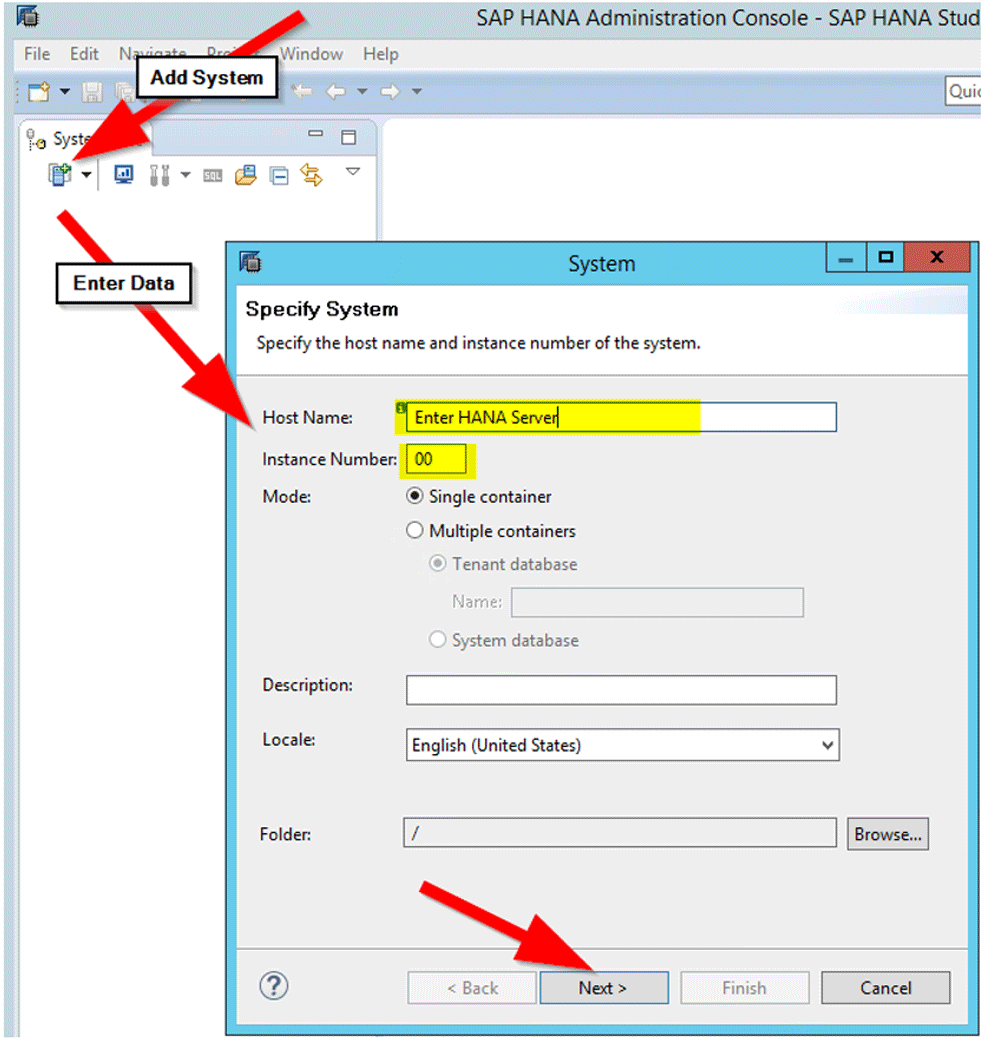Click the Back button in dialog
This screenshot has height=1049, width=982.
pos(472,988)
